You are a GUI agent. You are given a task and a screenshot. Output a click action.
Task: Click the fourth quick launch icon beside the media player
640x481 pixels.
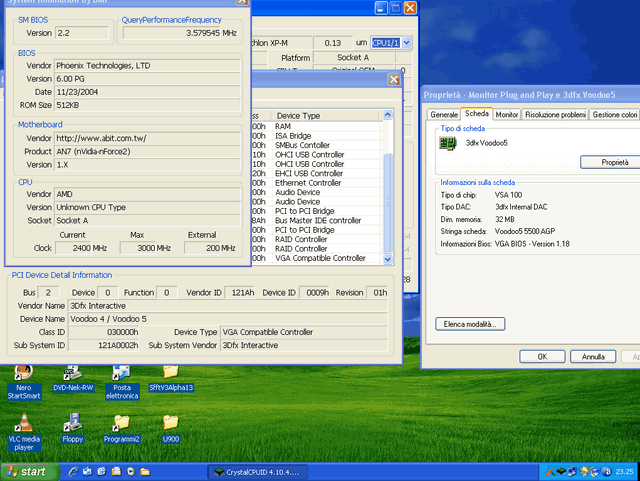[x=116, y=472]
